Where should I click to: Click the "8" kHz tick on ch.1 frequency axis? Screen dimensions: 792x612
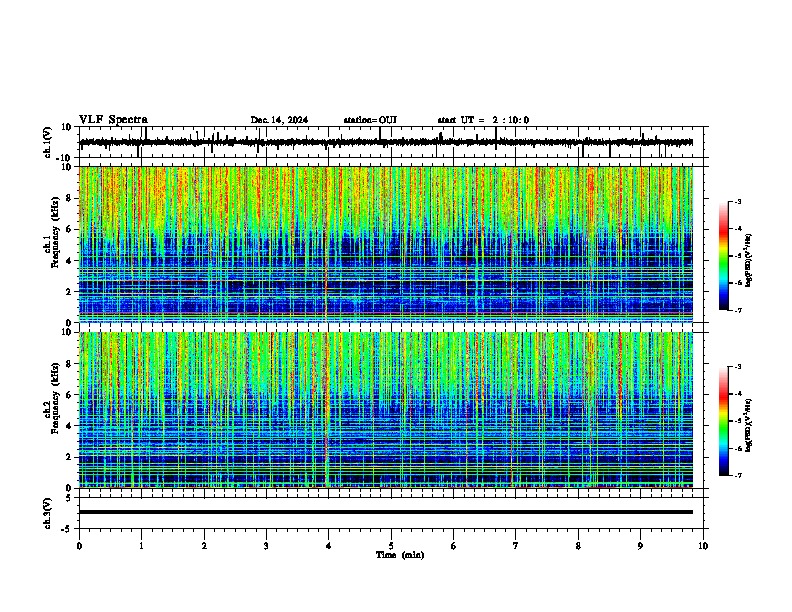[70, 198]
